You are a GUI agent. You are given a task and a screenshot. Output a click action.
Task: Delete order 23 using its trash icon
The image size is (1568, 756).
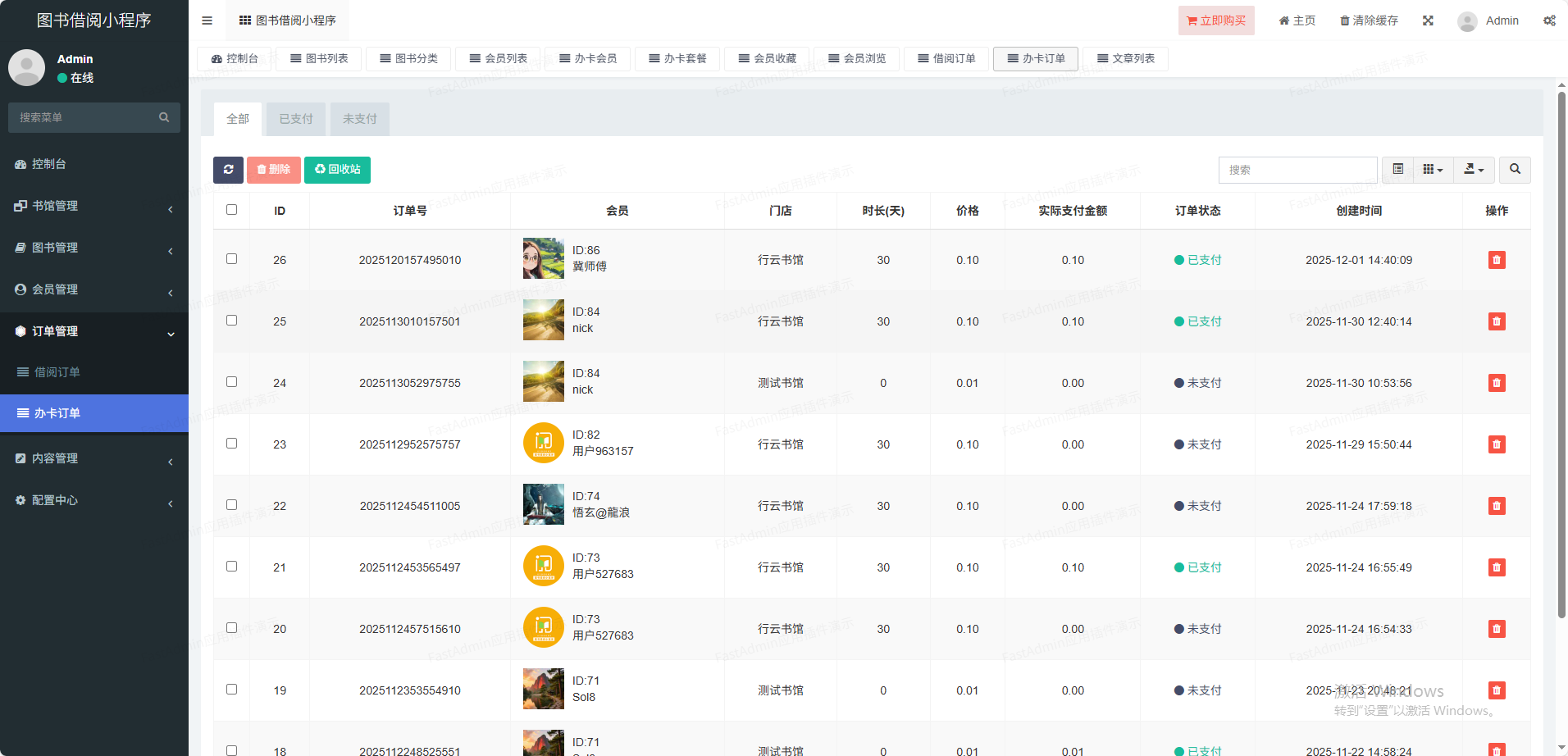point(1496,444)
